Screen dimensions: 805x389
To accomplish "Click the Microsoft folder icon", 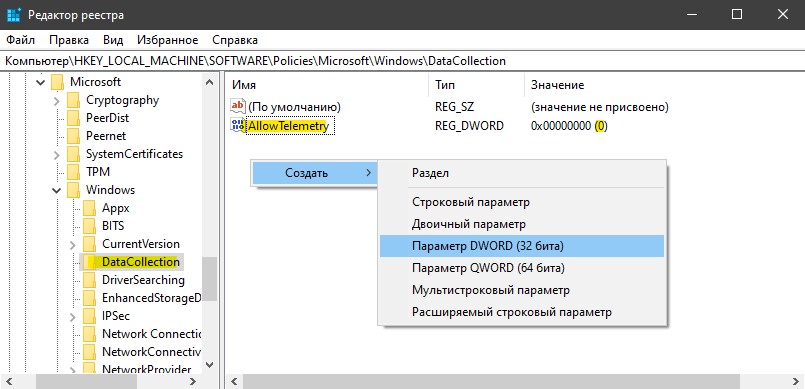I will [x=58, y=82].
